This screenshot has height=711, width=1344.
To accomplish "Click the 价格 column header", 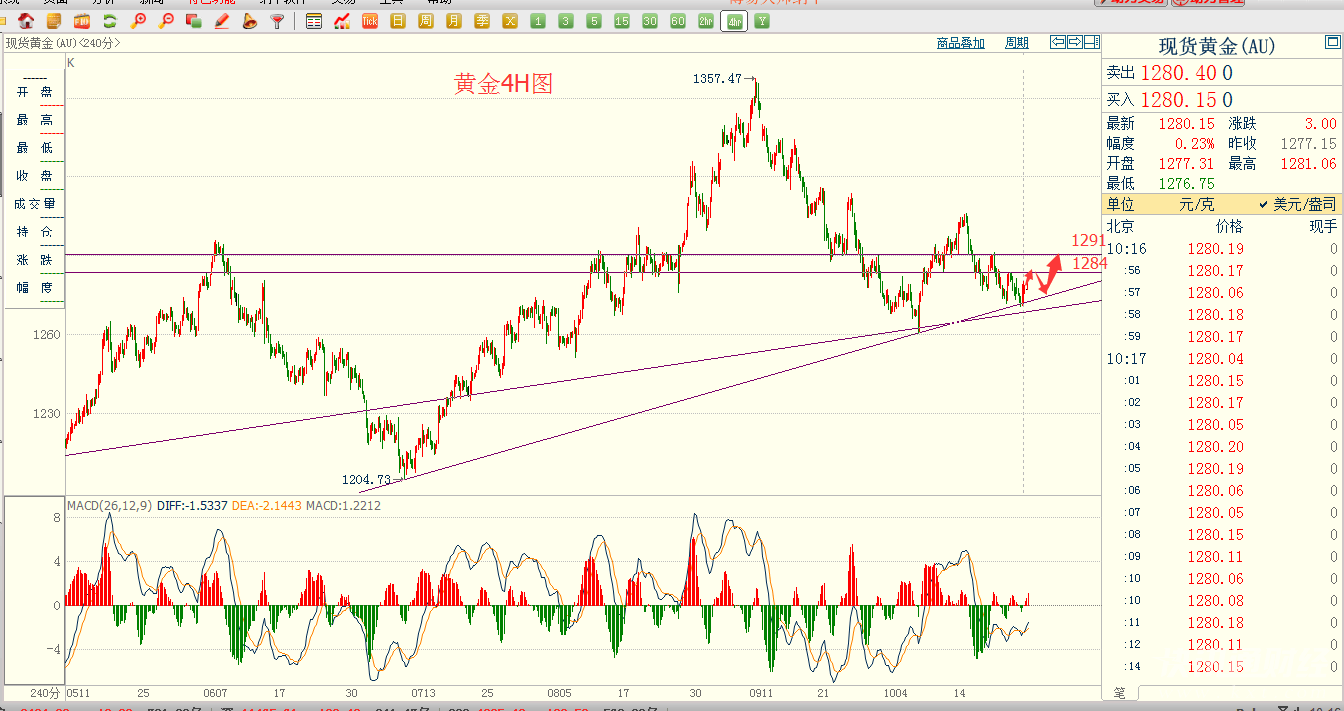I will point(1229,227).
